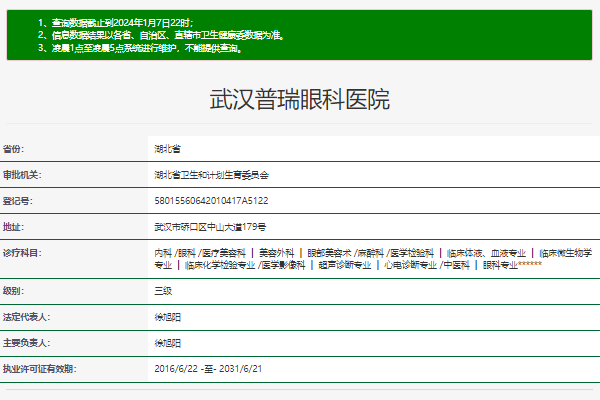Click the 地址 label
The image size is (600, 400).
click(13, 227)
